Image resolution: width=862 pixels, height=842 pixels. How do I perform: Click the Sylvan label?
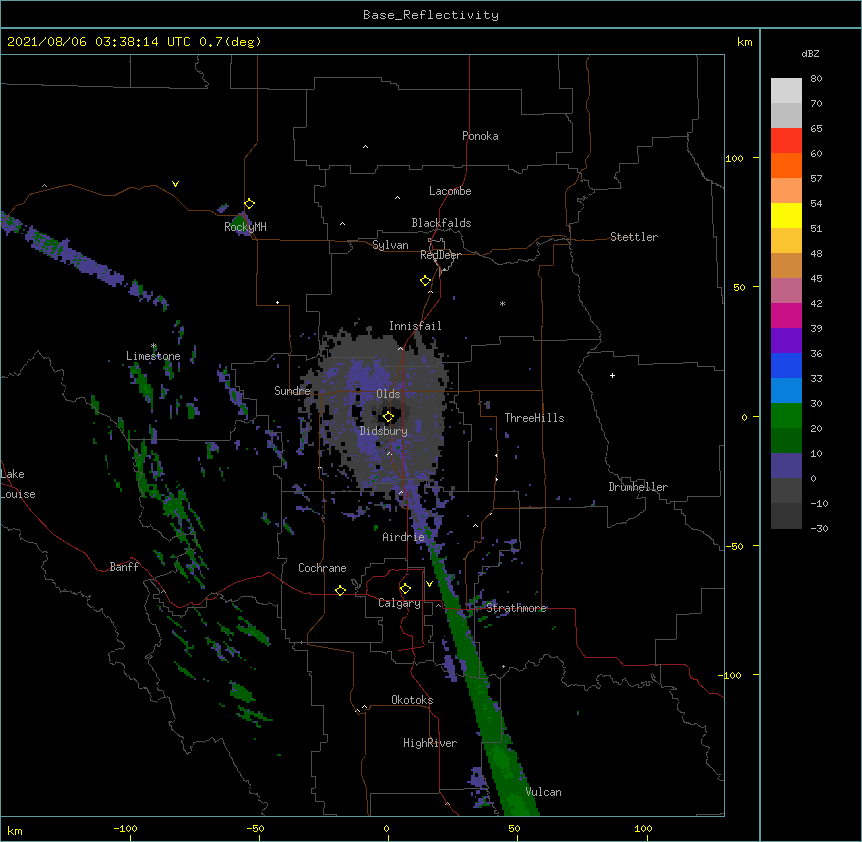390,245
